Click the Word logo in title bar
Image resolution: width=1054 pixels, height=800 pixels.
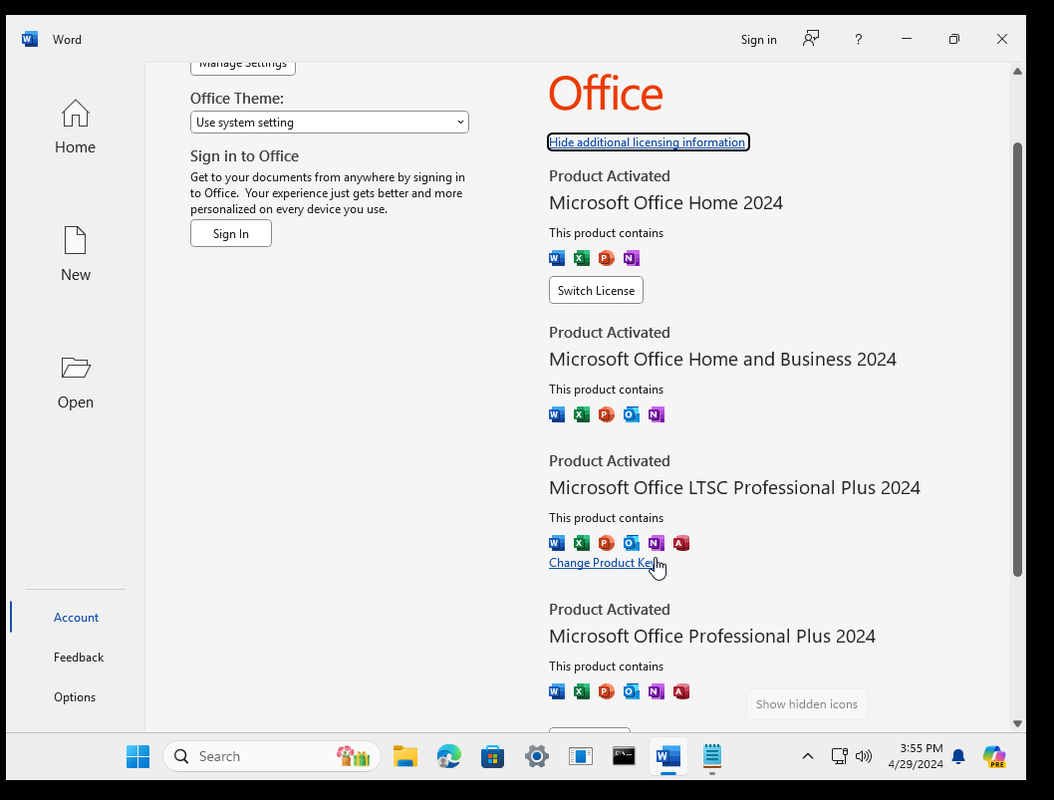click(x=30, y=39)
